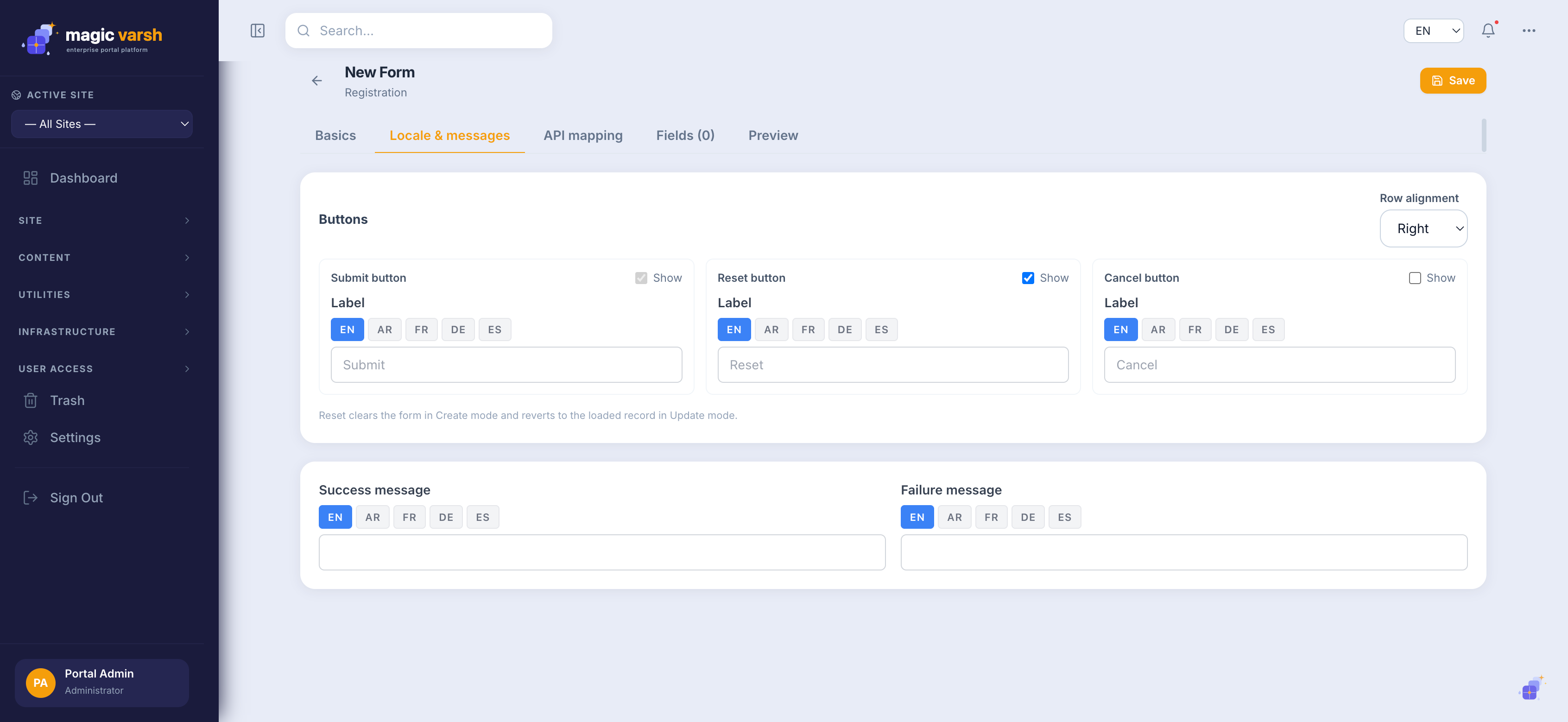1568x722 pixels.
Task: Select EN locale for Submit label
Action: 347,329
